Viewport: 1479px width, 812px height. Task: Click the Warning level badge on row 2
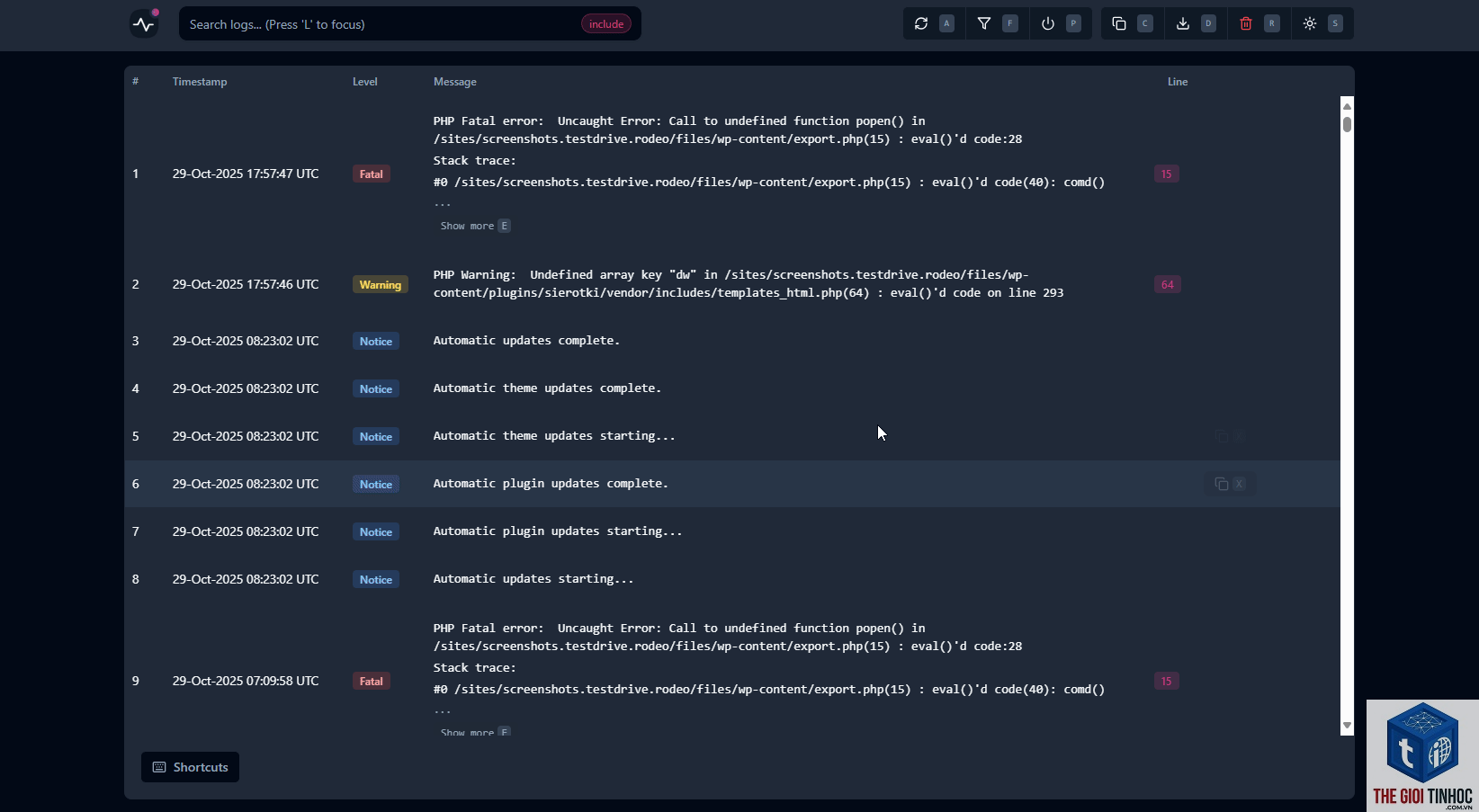[381, 284]
